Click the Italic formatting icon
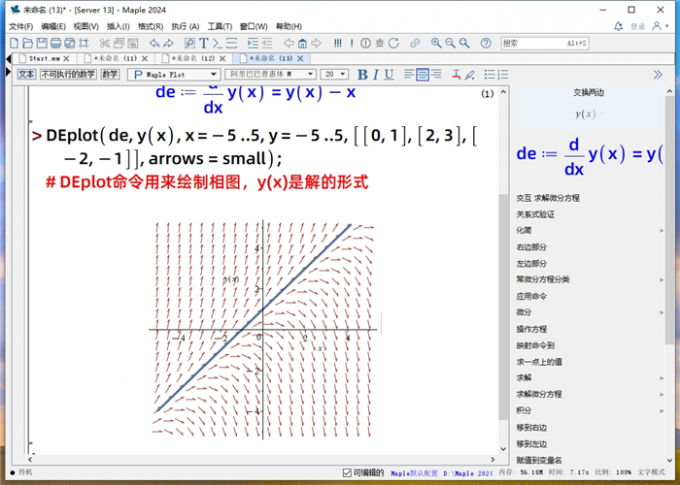Screen dimensions: 680x485 (376, 75)
